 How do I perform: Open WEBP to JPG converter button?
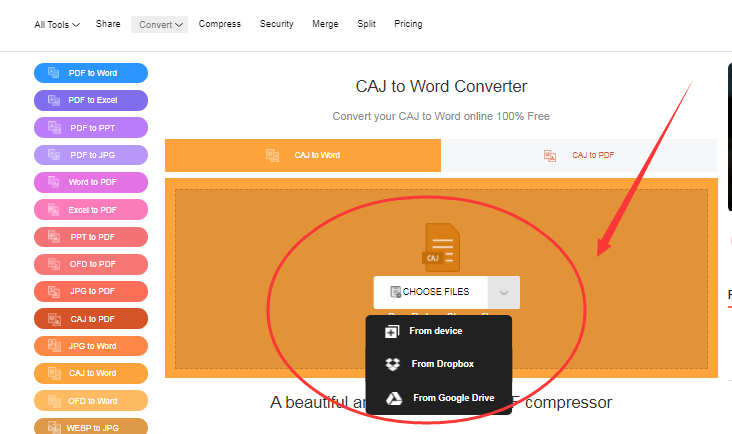click(91, 427)
